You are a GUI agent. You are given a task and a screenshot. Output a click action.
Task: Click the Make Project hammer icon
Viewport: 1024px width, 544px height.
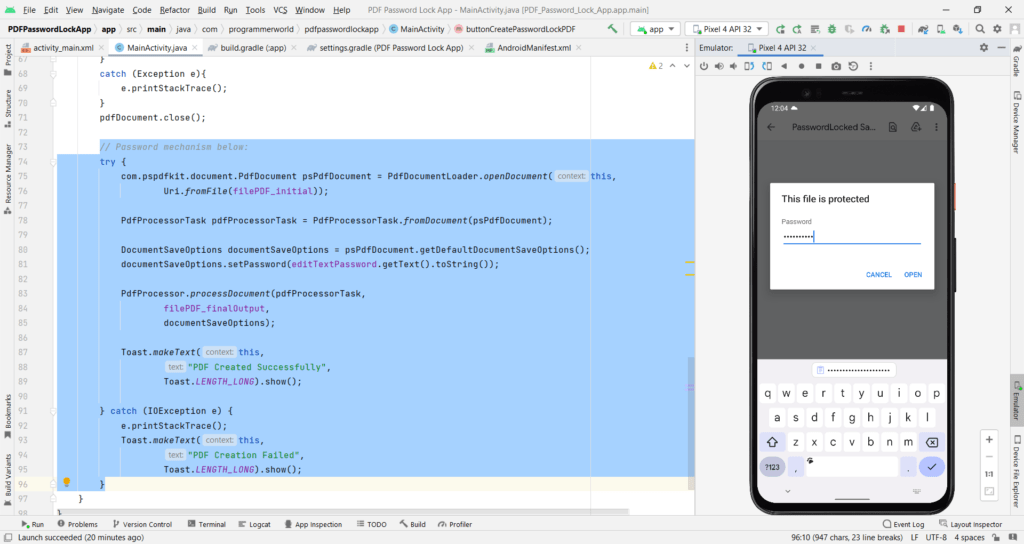(612, 29)
